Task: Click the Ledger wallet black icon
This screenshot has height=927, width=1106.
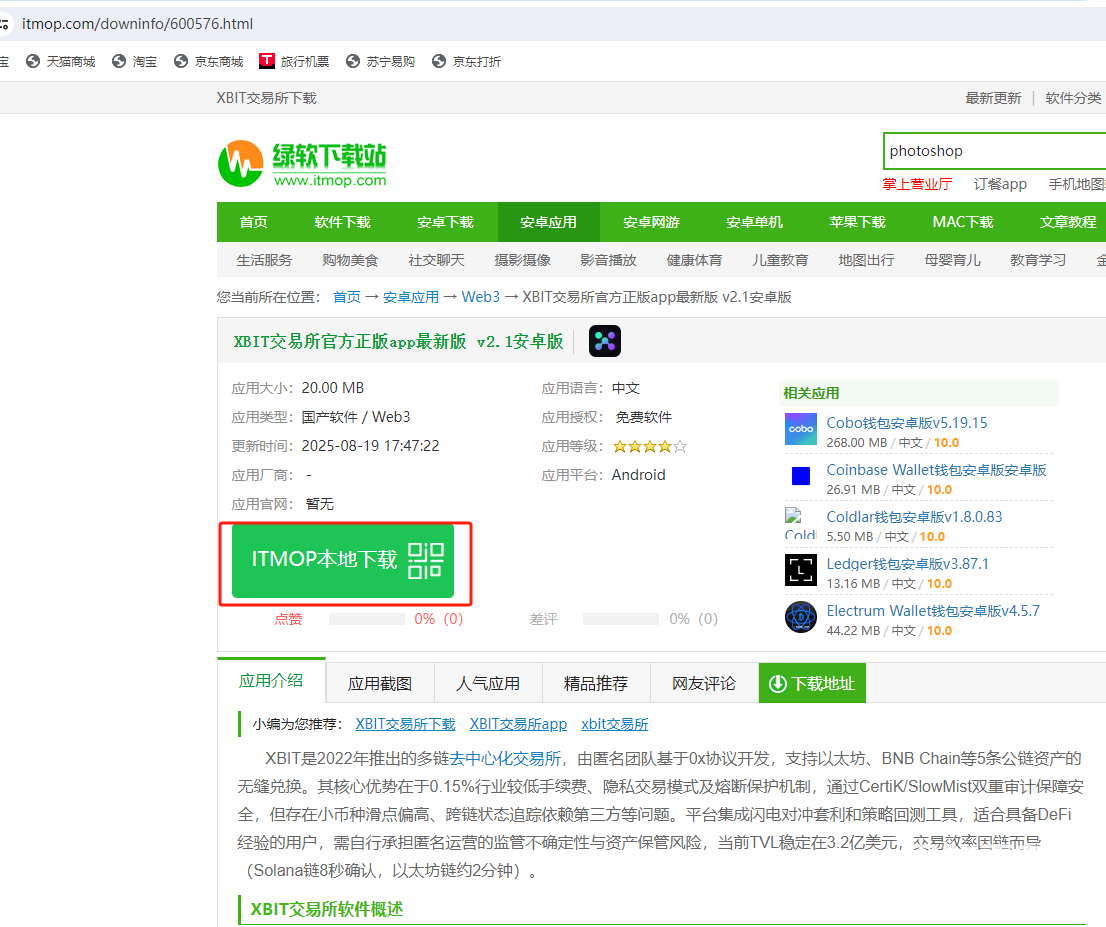Action: point(800,570)
